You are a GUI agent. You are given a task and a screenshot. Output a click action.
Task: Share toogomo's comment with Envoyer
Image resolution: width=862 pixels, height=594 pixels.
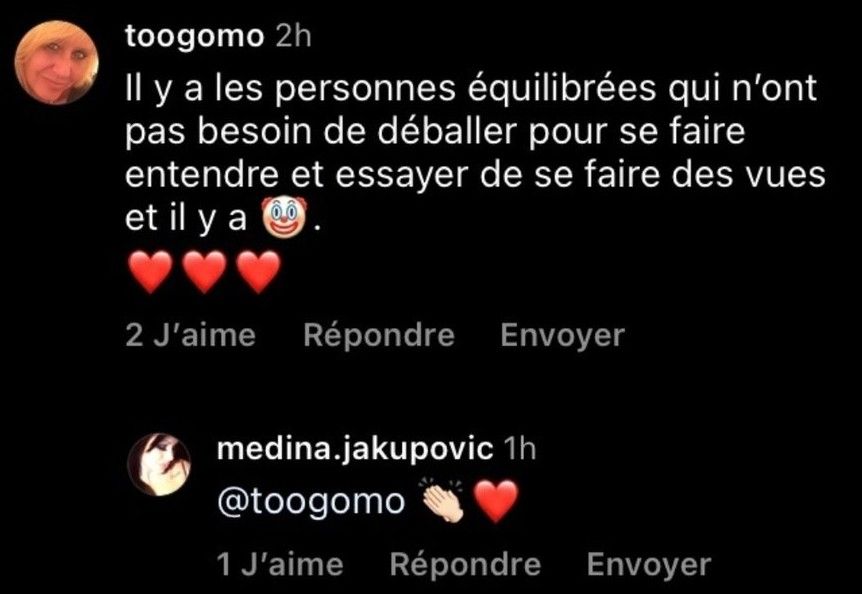point(562,335)
